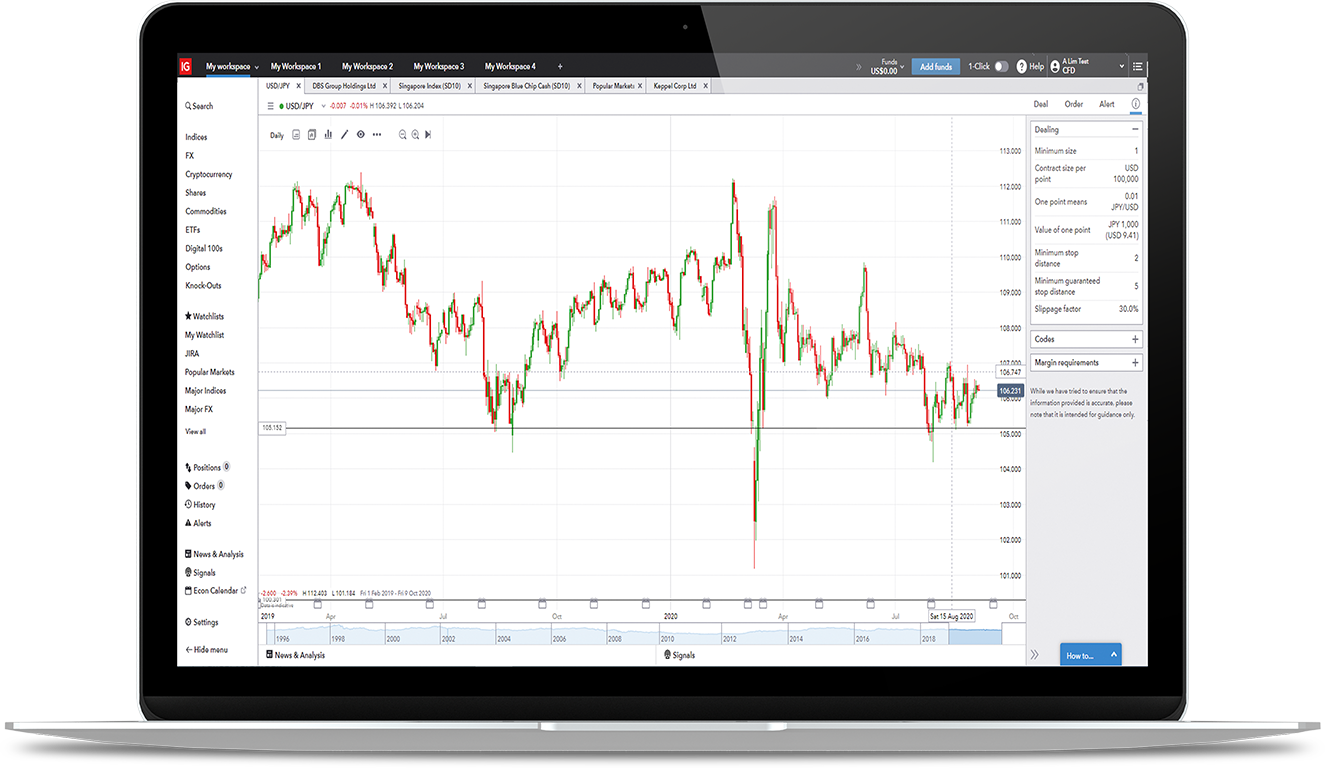Open the A Lim Test CFD account dropdown

(1086, 66)
